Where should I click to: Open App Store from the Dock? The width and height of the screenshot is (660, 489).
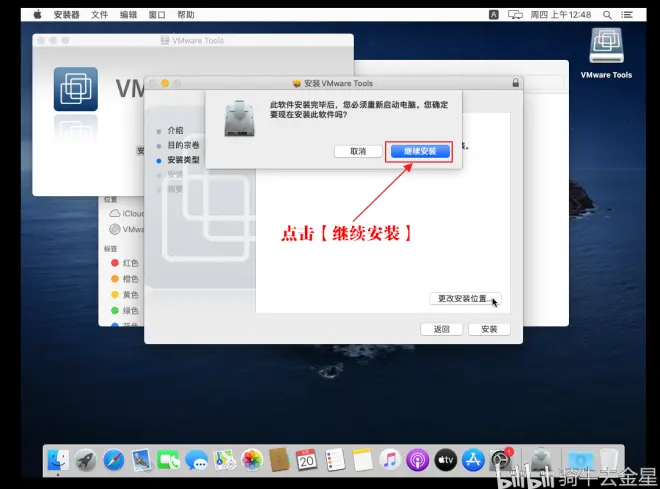473,460
